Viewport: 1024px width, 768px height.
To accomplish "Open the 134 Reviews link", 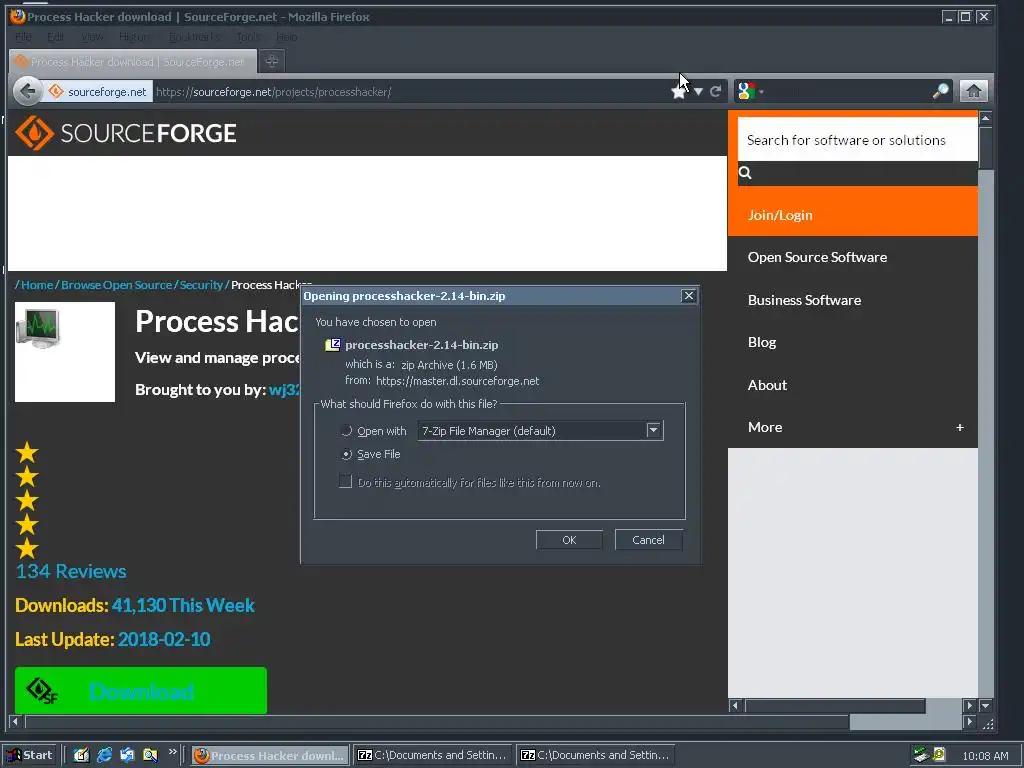I will (x=71, y=571).
